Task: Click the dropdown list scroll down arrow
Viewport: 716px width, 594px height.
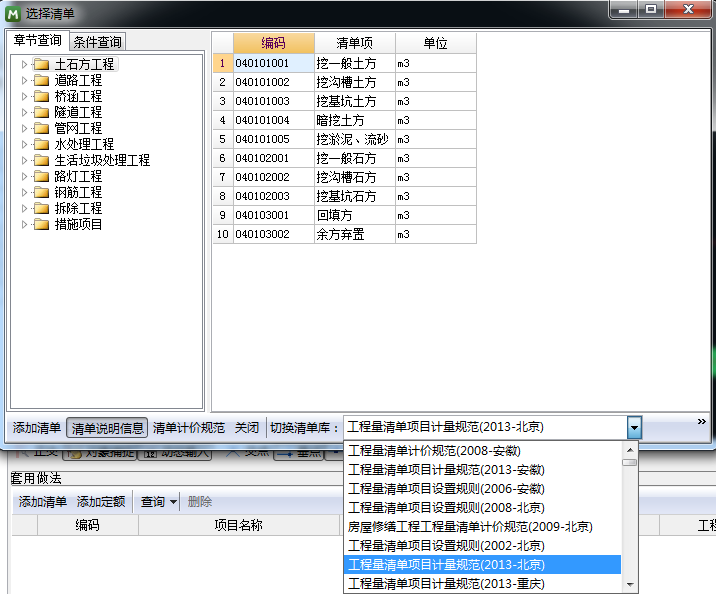Action: [630, 584]
